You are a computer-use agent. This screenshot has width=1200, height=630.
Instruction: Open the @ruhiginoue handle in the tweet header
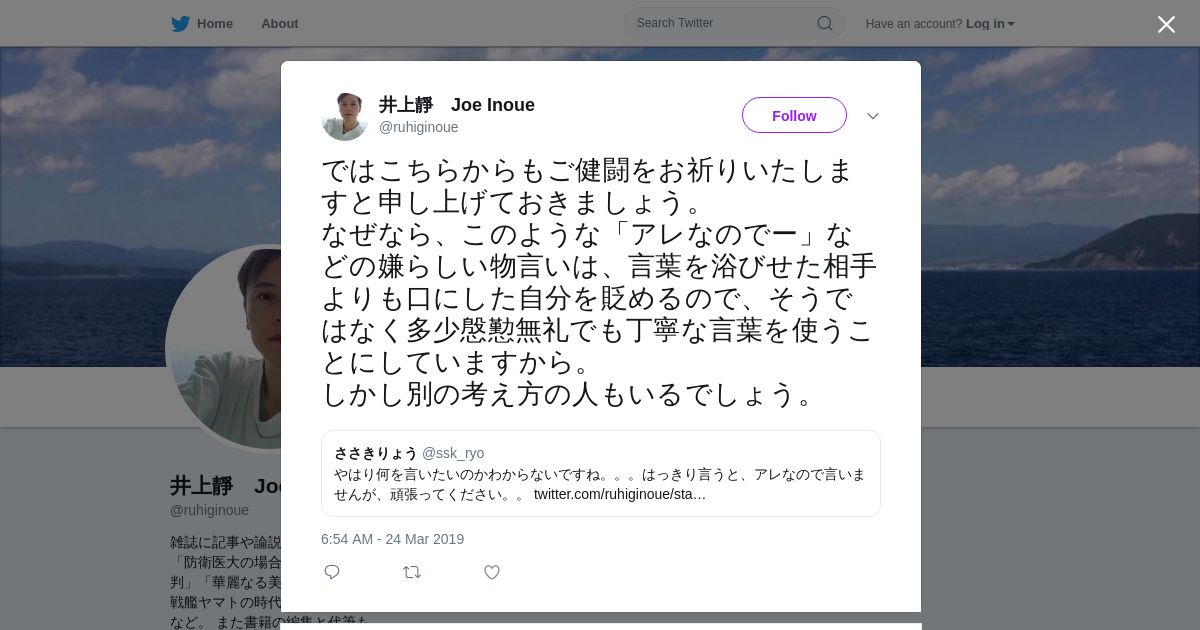(x=419, y=127)
